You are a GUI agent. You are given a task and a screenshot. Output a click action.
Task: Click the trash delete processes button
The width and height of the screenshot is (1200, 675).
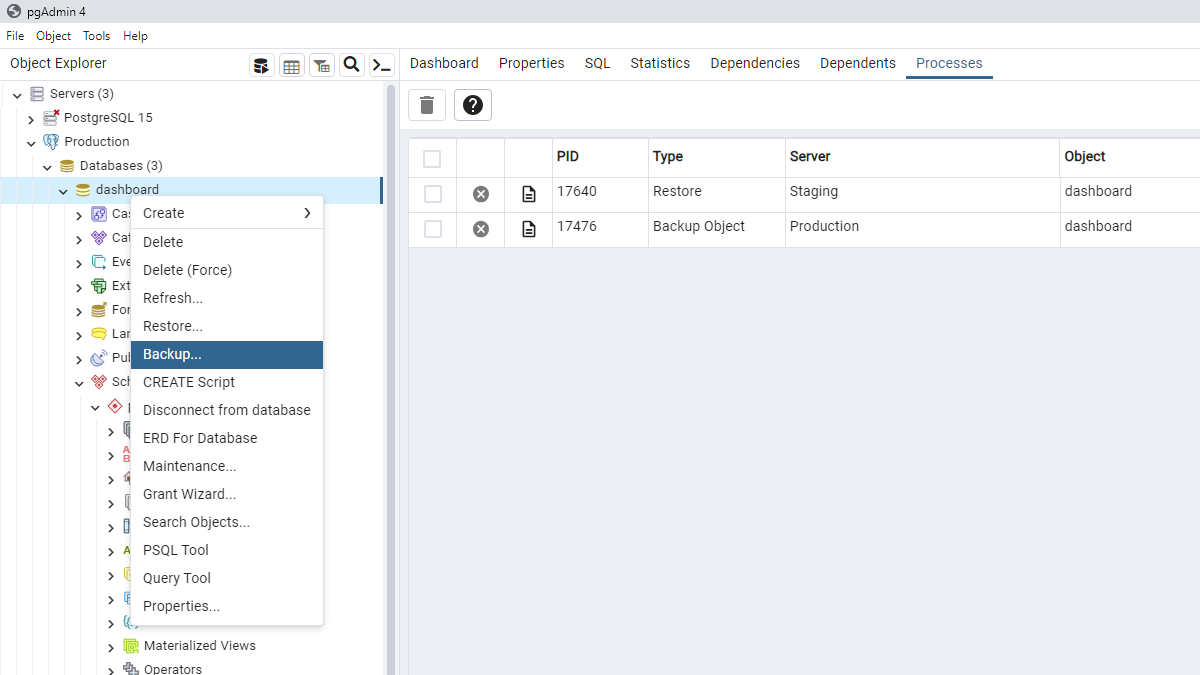click(x=427, y=105)
